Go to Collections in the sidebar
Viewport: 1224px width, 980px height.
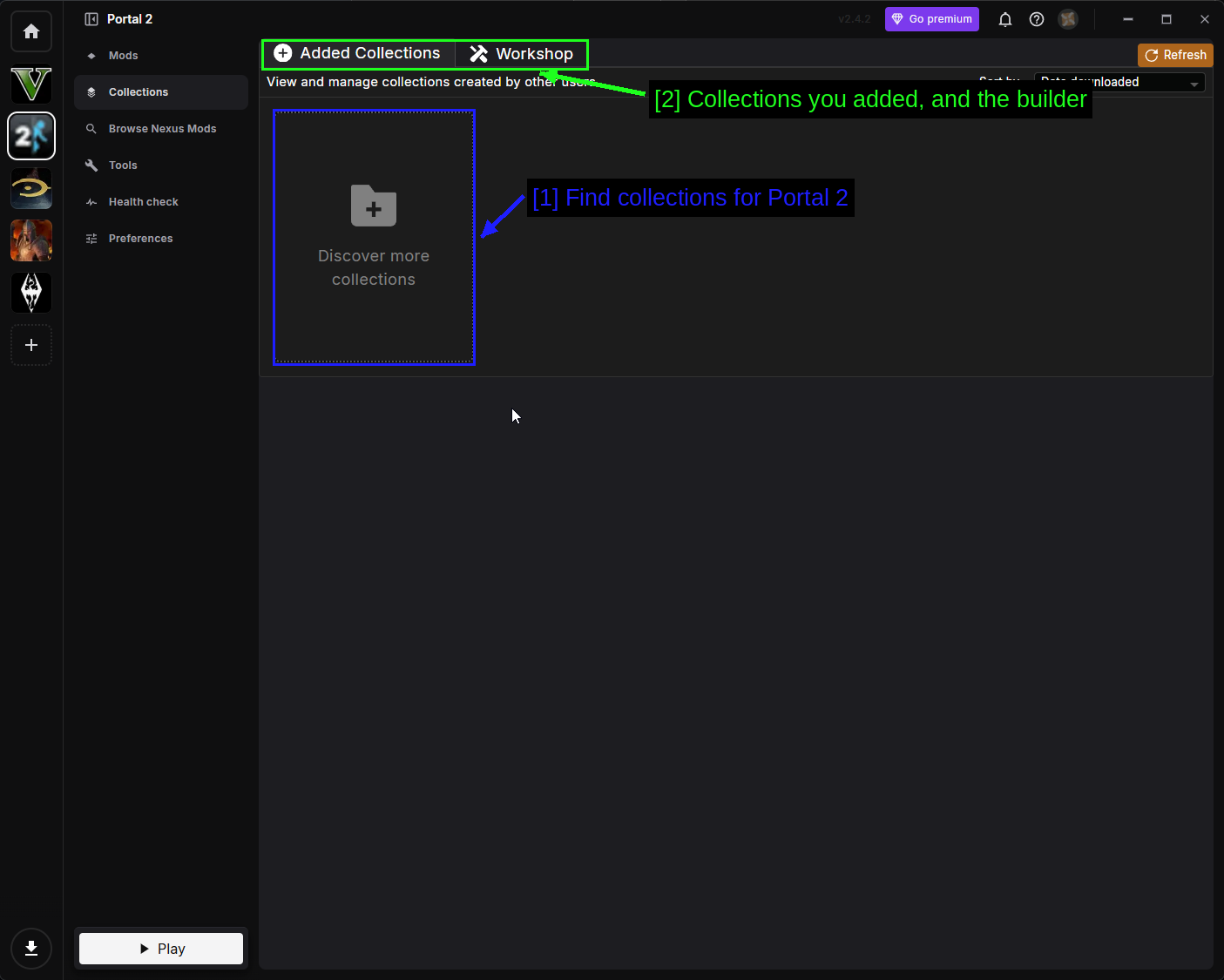coord(161,92)
